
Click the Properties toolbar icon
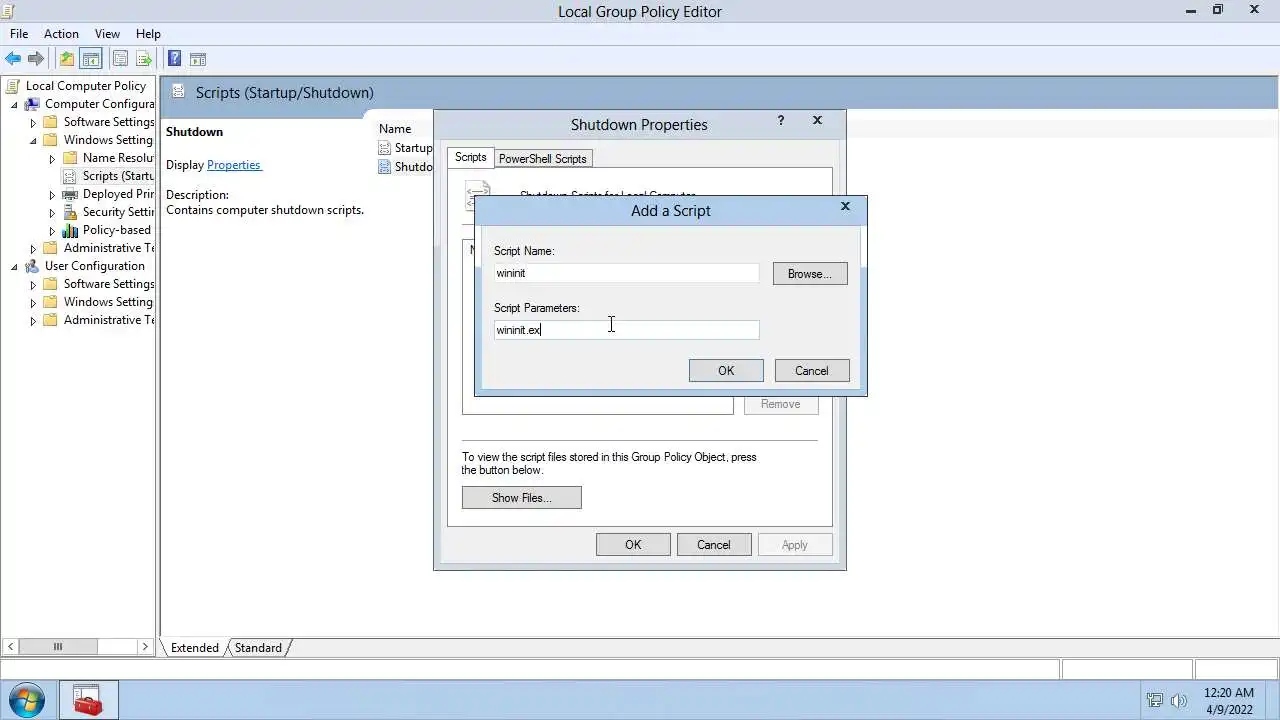pos(120,59)
